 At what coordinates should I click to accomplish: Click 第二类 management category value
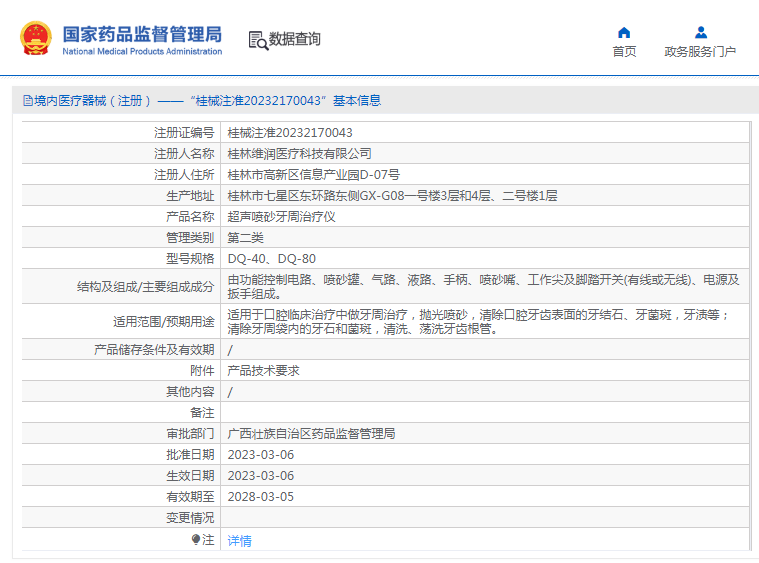tap(245, 238)
